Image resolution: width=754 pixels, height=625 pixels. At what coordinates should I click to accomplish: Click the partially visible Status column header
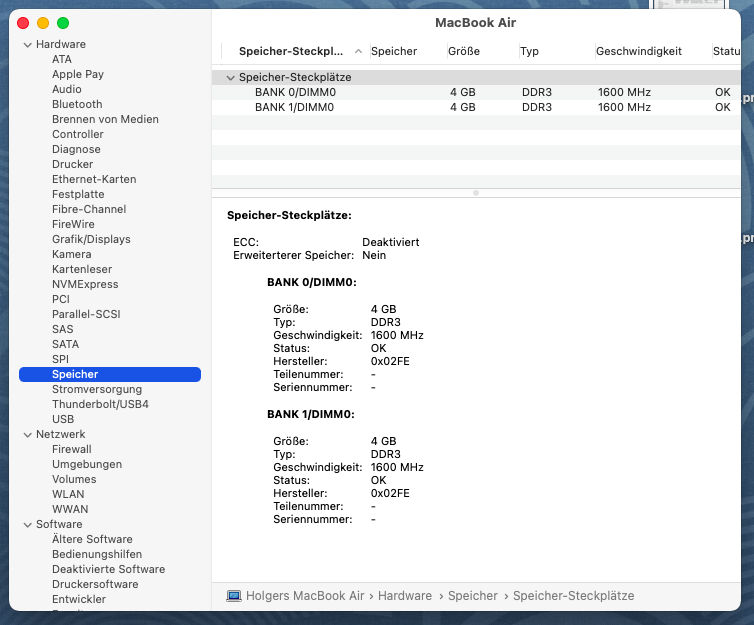(x=727, y=51)
